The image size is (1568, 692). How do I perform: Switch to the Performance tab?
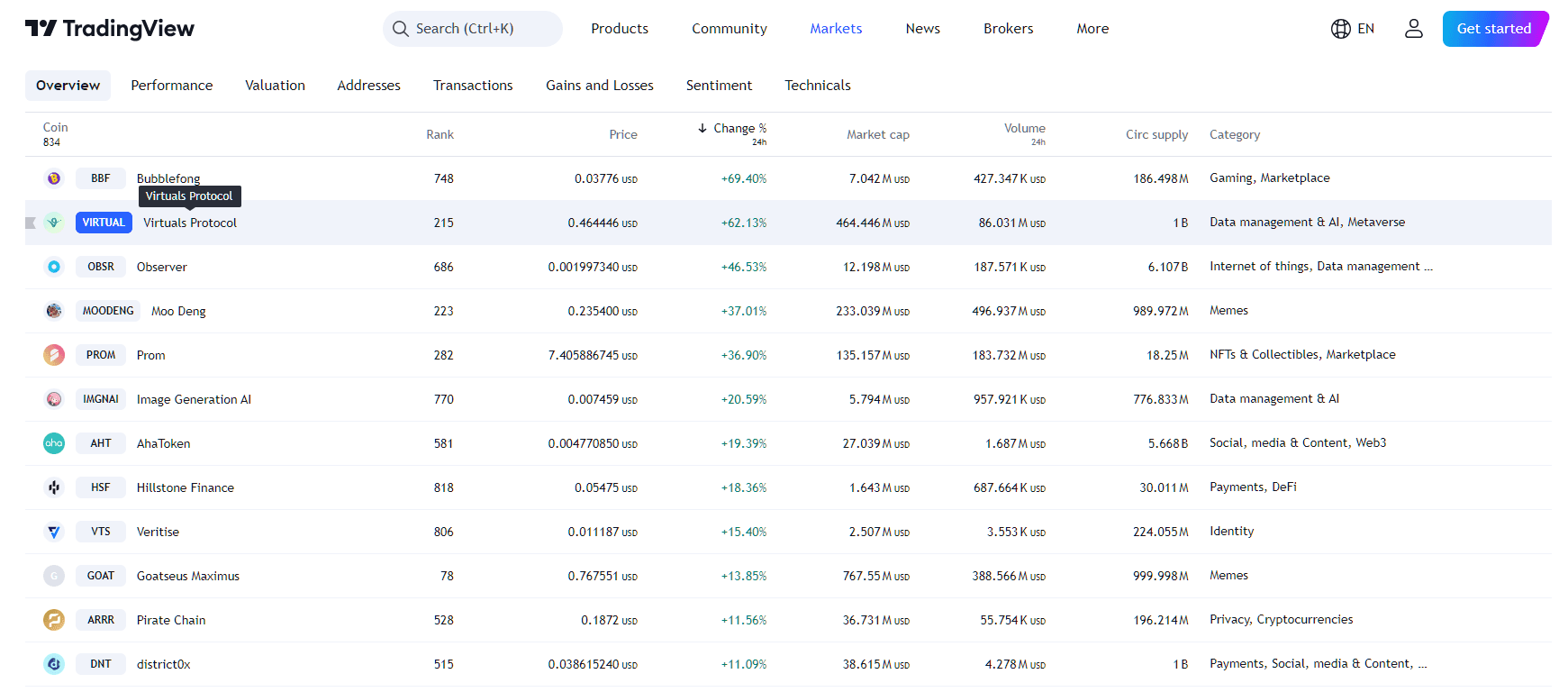tap(171, 86)
